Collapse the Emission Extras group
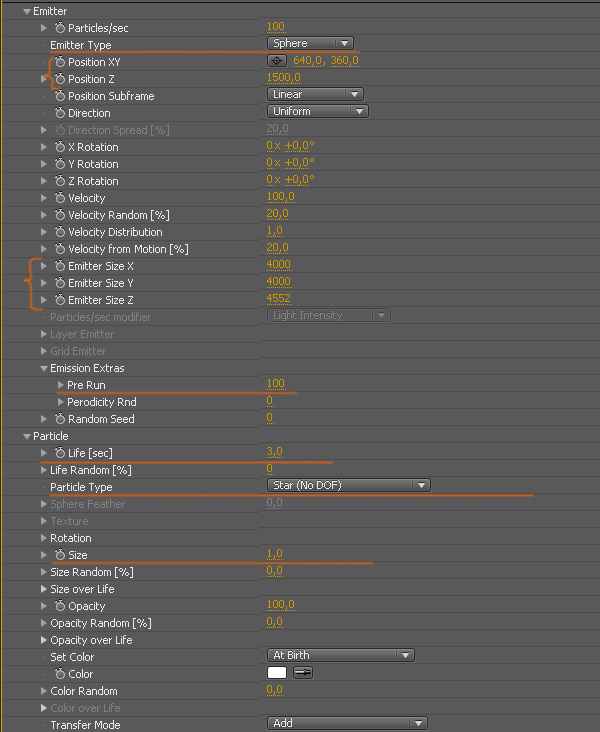 point(44,368)
